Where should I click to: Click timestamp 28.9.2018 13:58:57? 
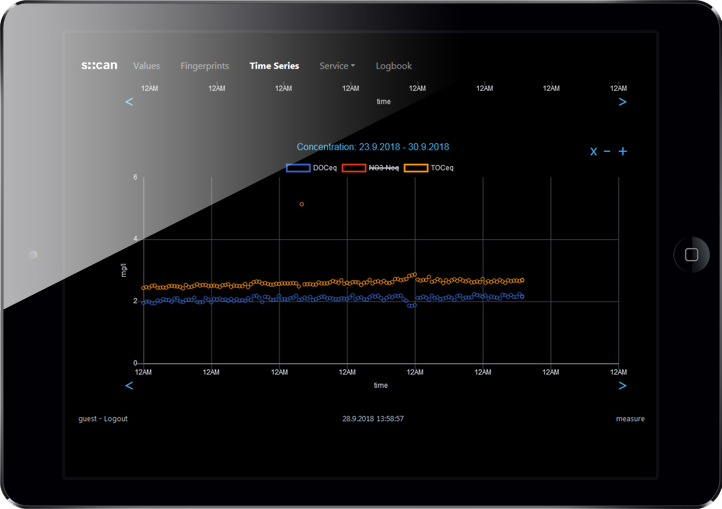pyautogui.click(x=373, y=419)
